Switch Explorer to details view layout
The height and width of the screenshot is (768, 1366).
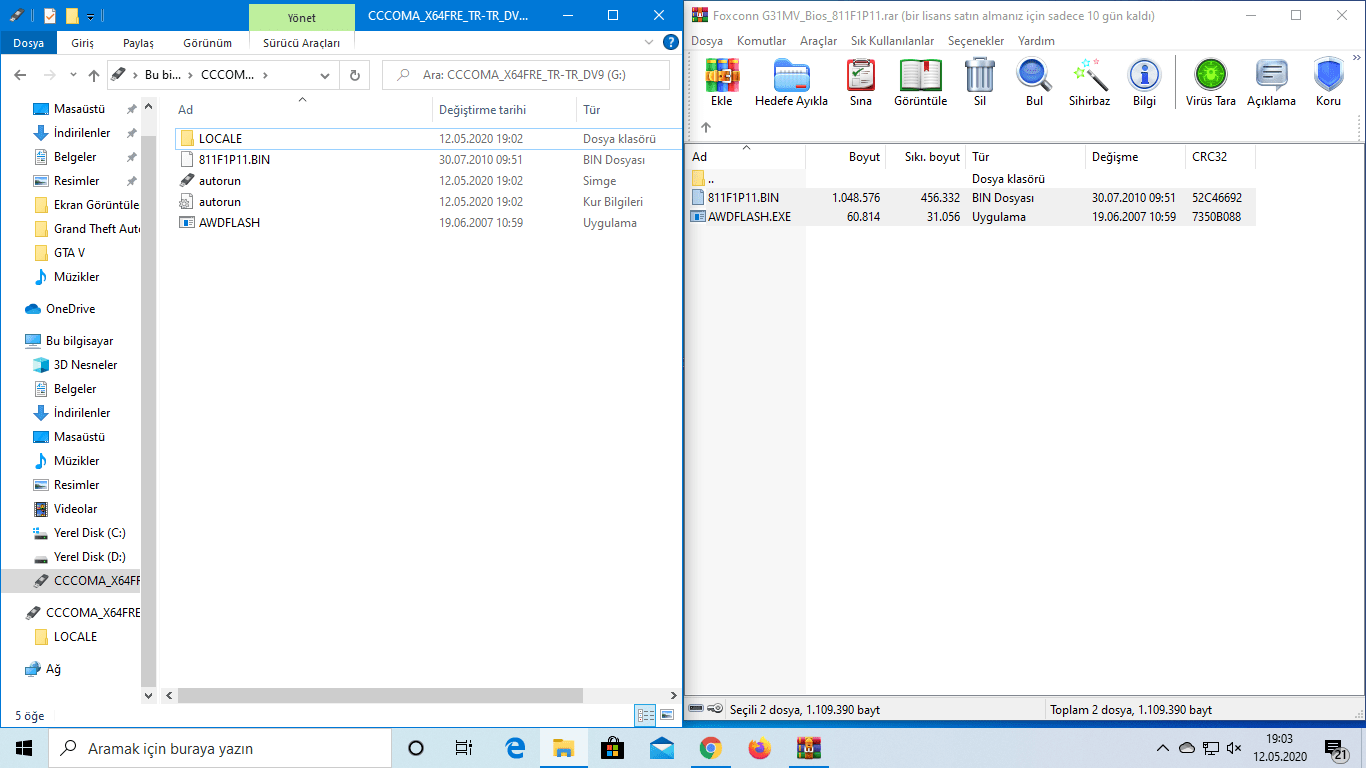[645, 715]
